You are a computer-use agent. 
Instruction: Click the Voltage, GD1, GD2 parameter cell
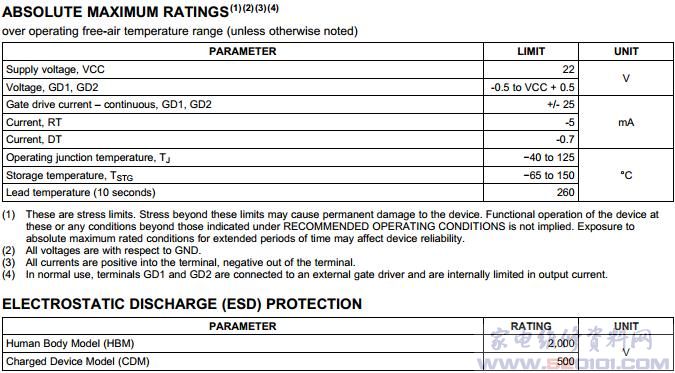(x=243, y=87)
